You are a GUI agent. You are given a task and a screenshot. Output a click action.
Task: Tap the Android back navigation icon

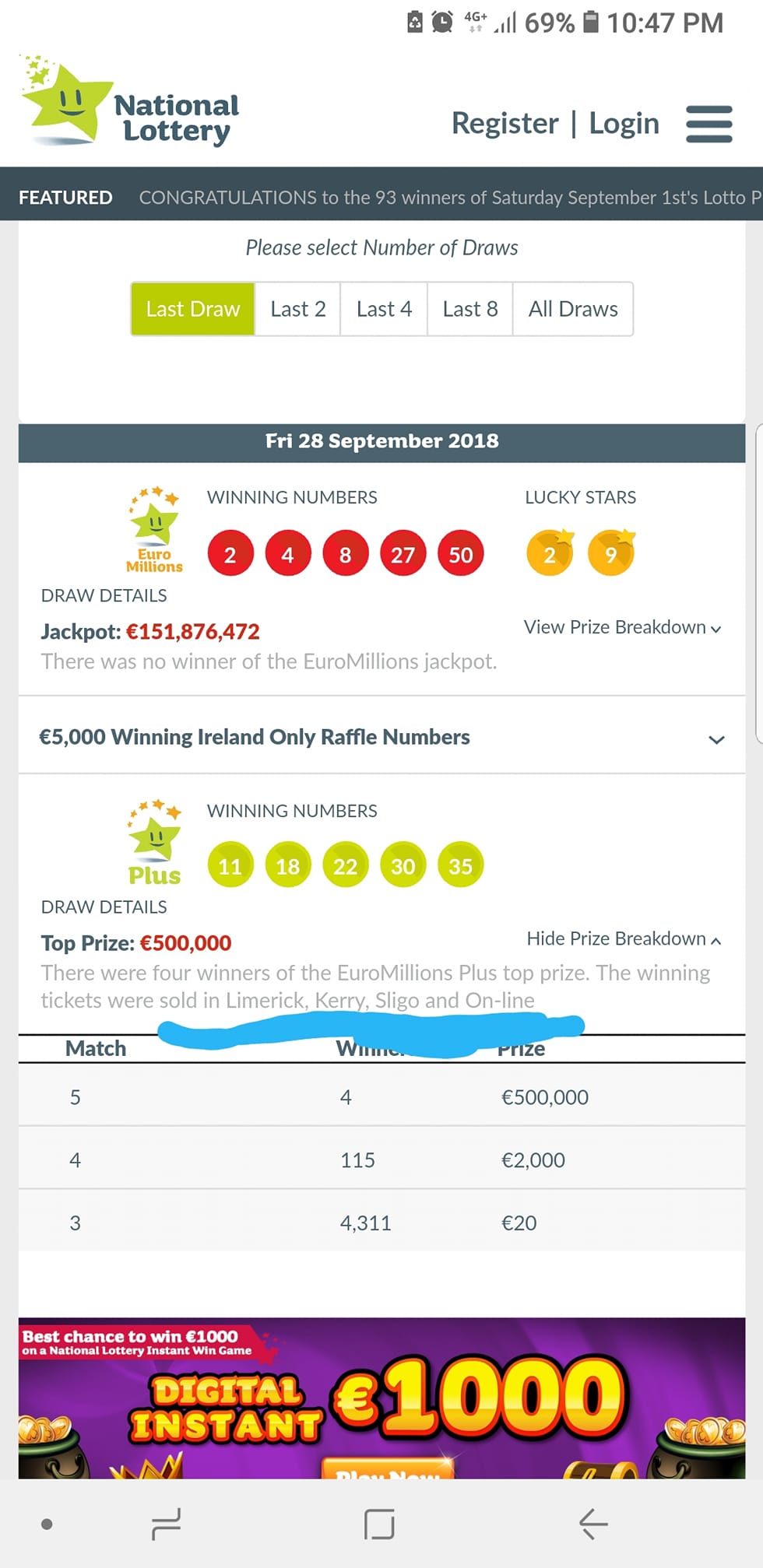click(x=593, y=1524)
